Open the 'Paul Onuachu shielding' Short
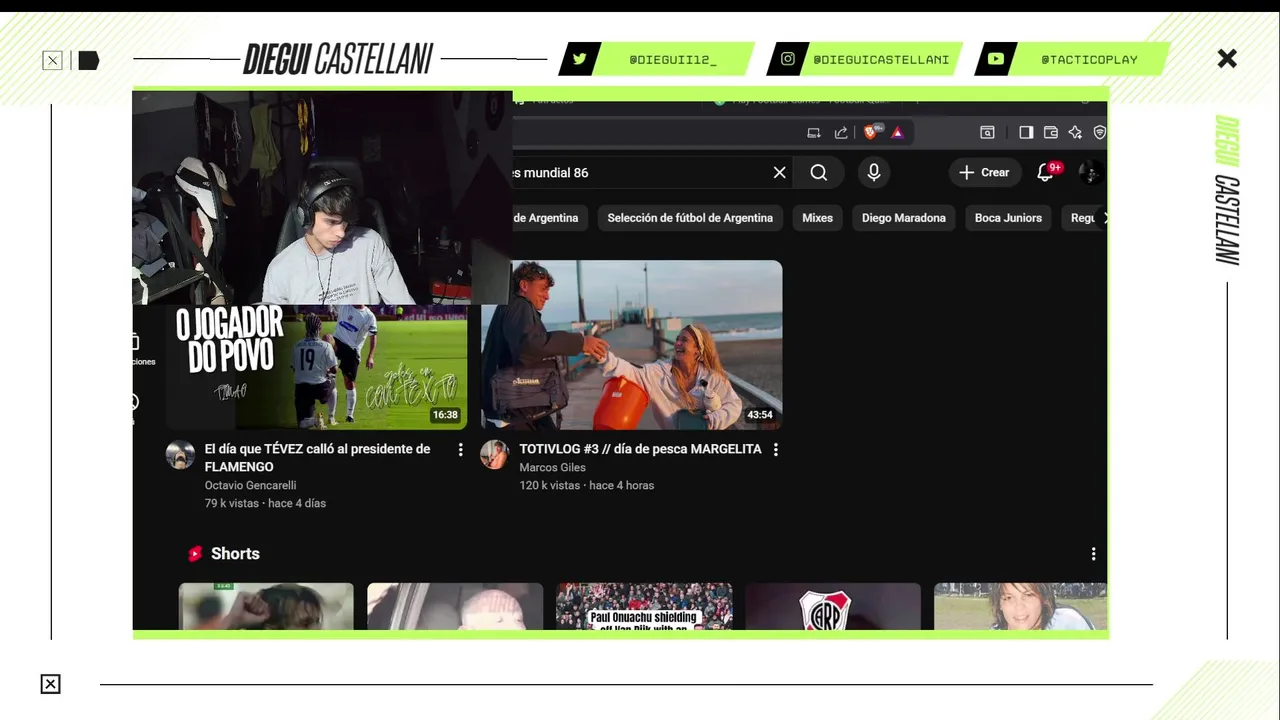 tap(644, 606)
